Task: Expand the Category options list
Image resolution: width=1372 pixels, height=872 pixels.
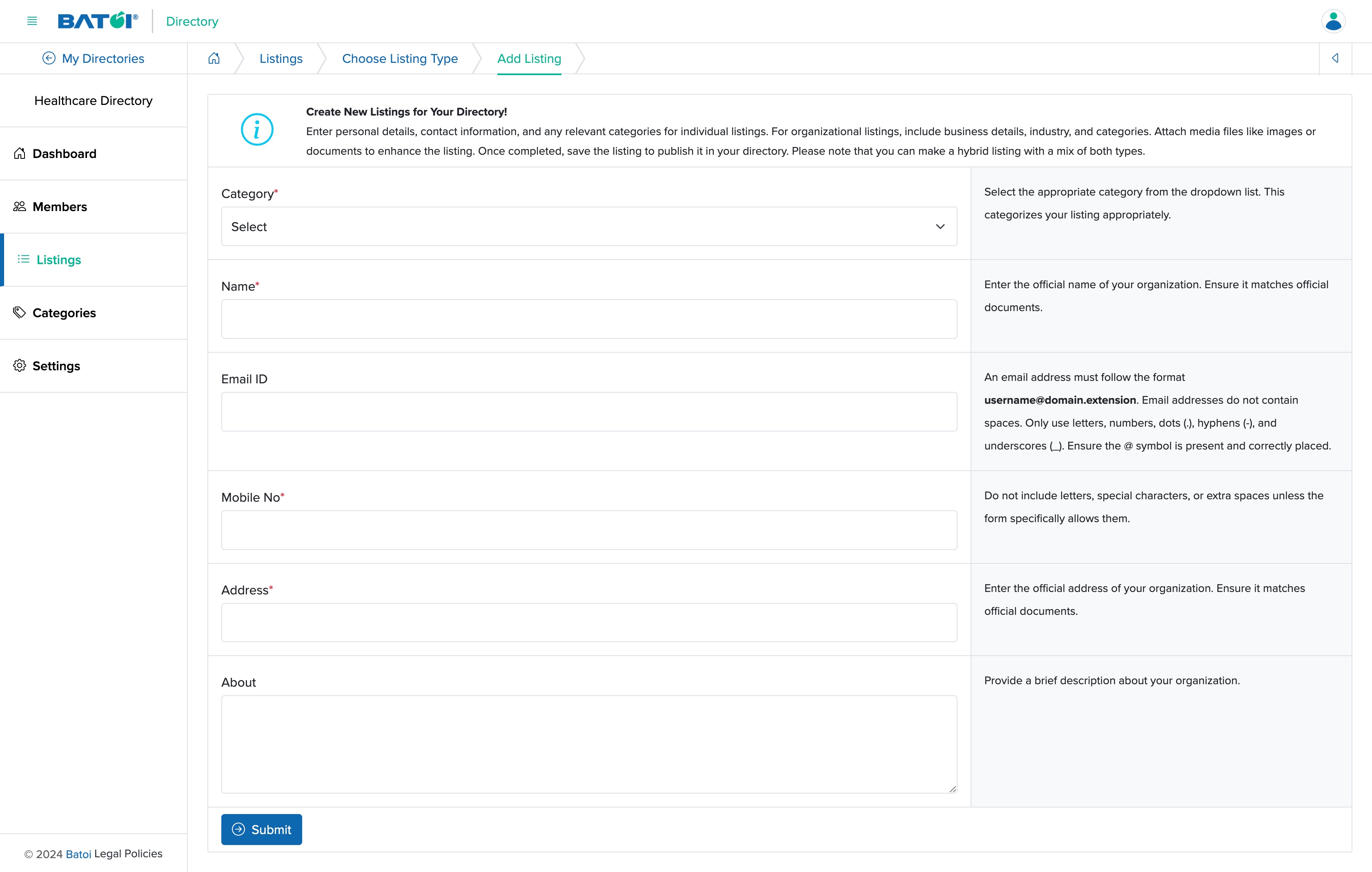Action: tap(940, 226)
